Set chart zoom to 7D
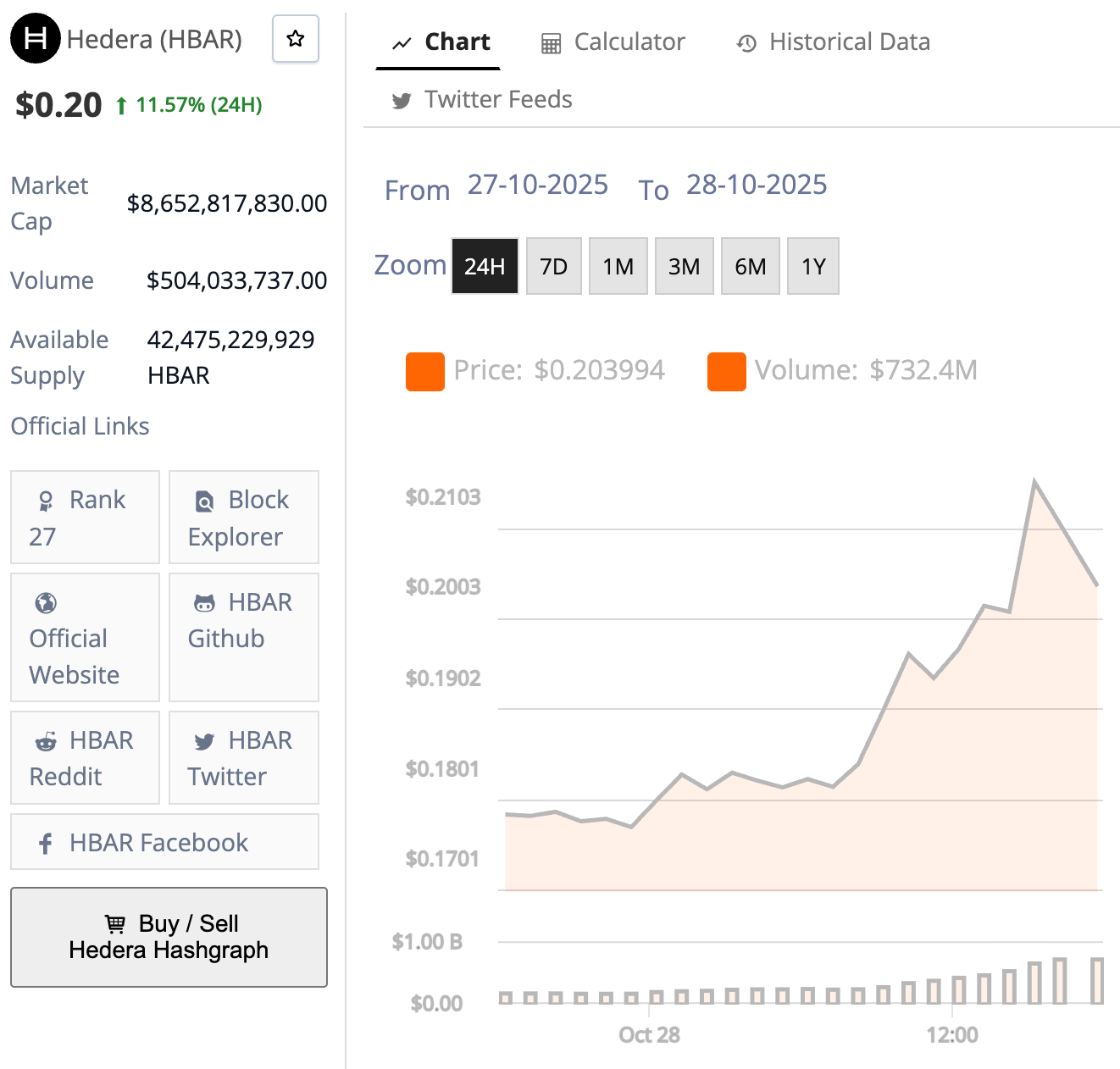Viewport: 1120px width, 1069px height. [553, 267]
